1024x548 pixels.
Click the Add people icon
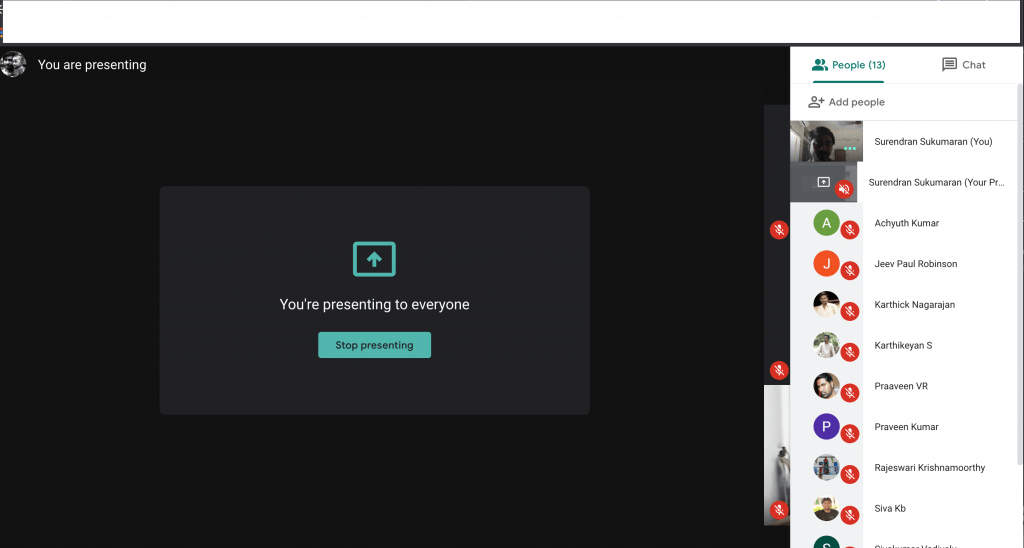816,102
